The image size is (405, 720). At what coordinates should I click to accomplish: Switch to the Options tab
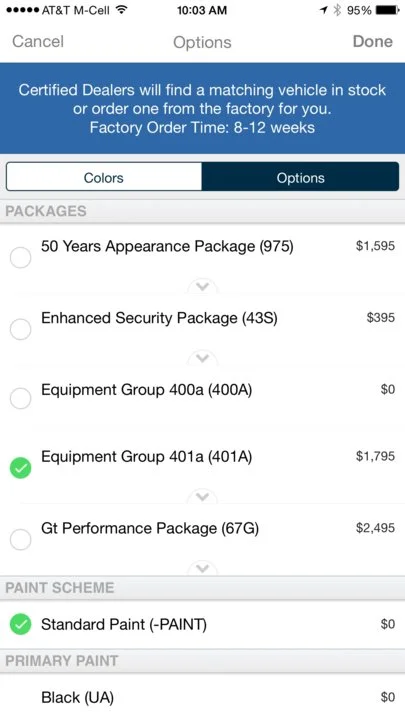click(300, 177)
